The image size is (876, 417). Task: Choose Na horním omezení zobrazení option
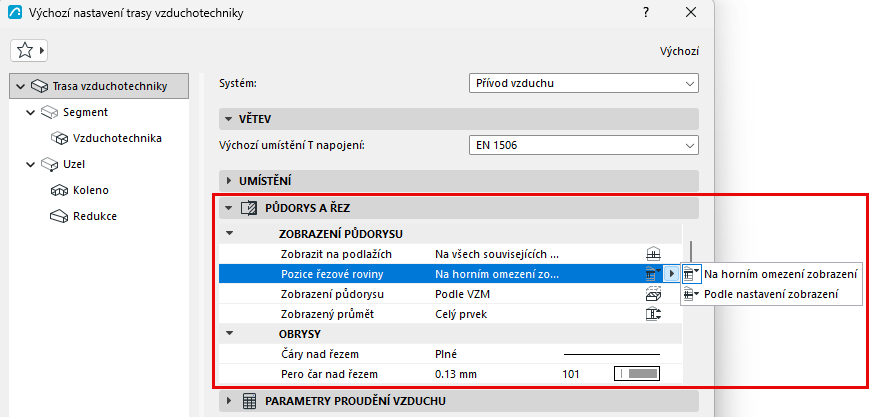click(771, 274)
